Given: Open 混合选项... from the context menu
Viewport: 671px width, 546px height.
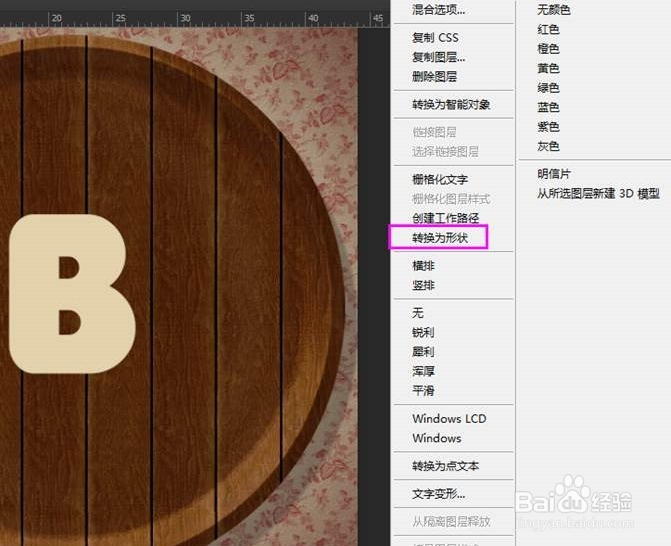Looking at the screenshot, I should coord(438,10).
